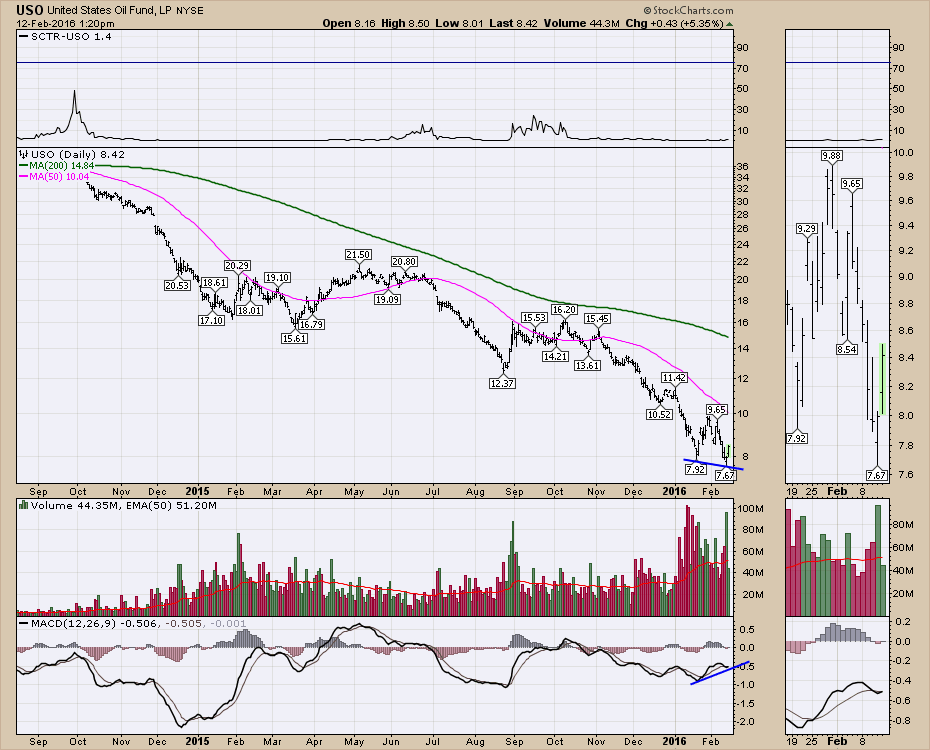Click the SCTR-USO 1.4 indicator label
930x750 pixels.
65,36
